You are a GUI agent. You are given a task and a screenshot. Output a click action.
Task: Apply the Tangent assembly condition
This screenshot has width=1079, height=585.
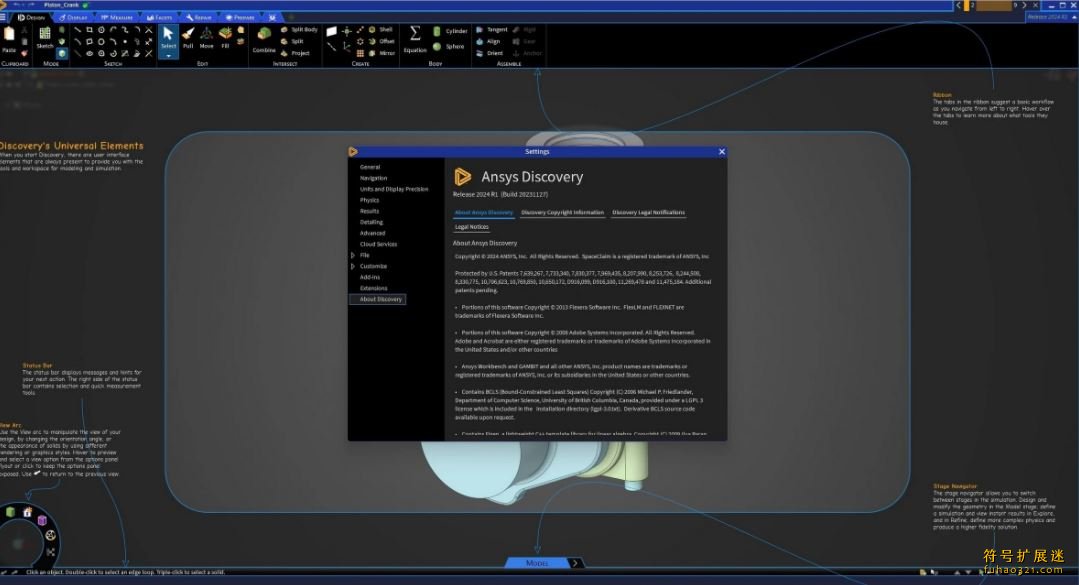pos(491,30)
